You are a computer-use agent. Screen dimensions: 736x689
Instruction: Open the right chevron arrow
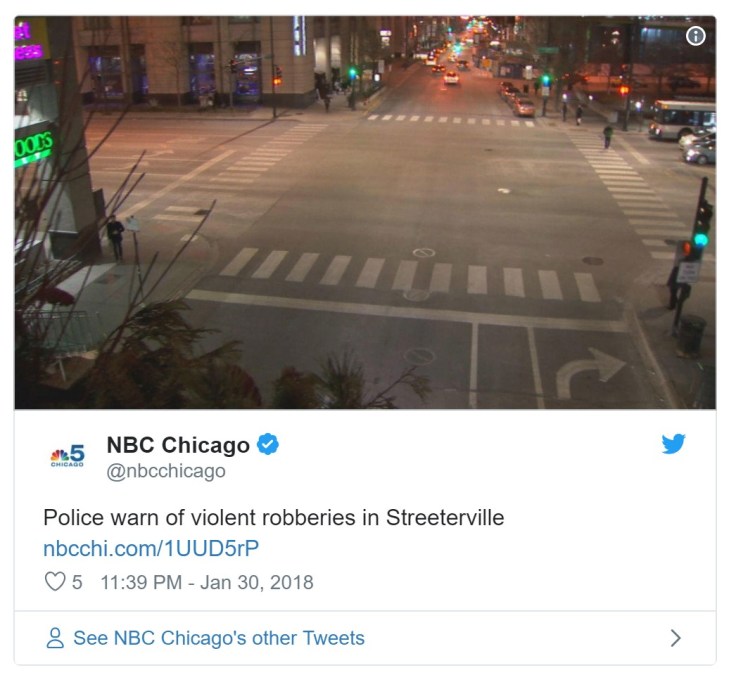[675, 638]
